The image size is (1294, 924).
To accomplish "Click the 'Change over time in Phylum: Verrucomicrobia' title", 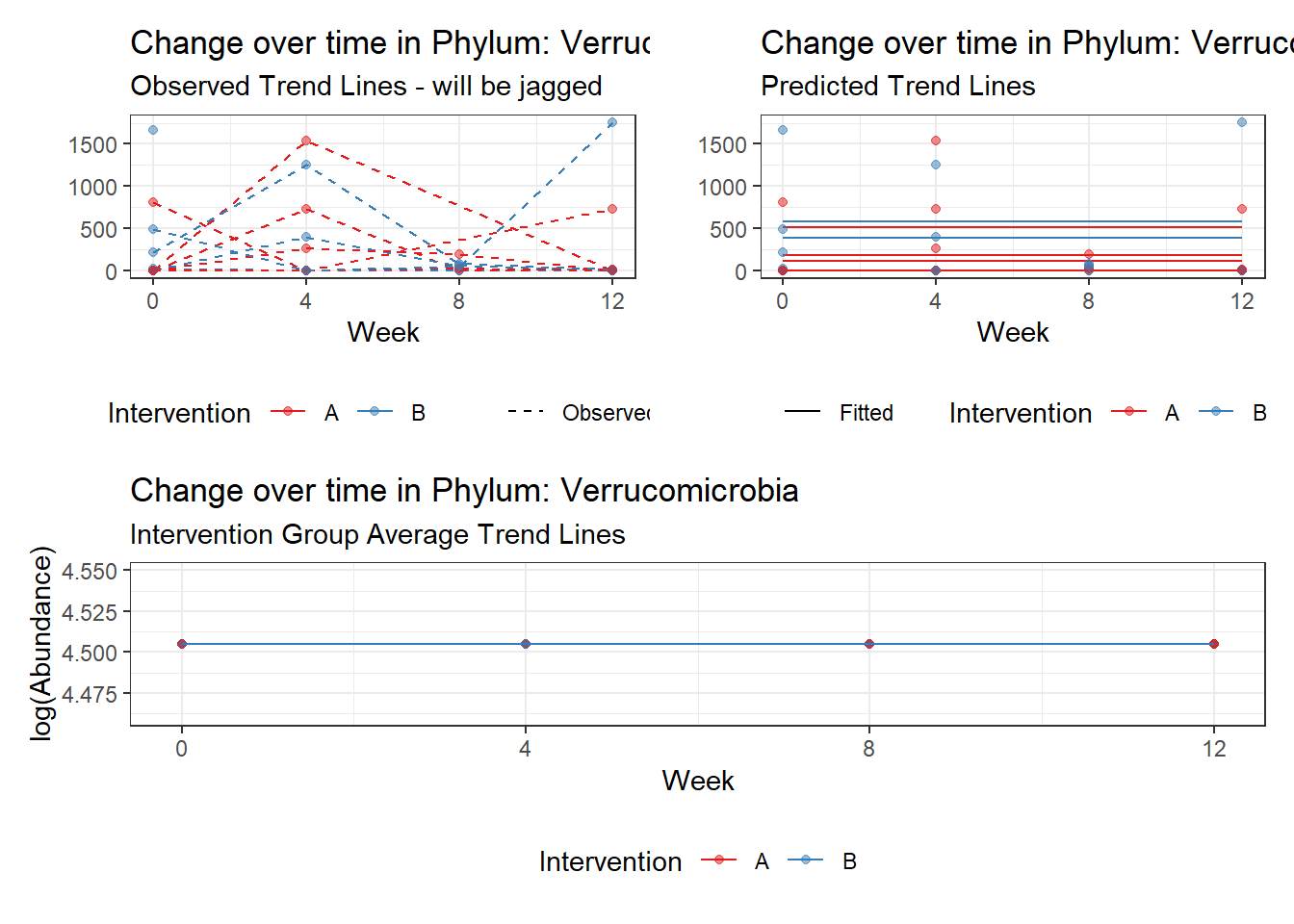I will 464,491.
